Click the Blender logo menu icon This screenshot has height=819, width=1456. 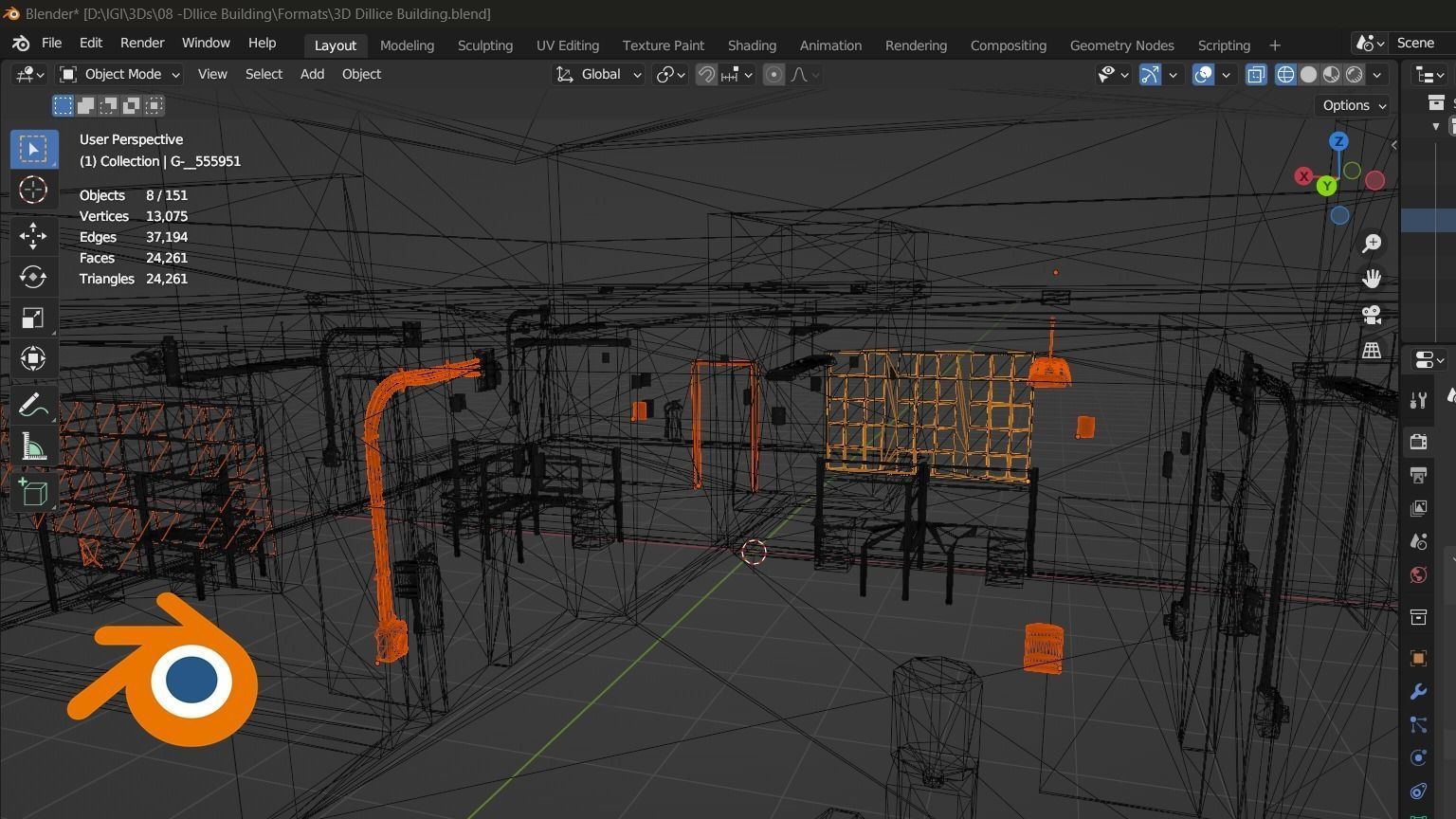[x=21, y=44]
